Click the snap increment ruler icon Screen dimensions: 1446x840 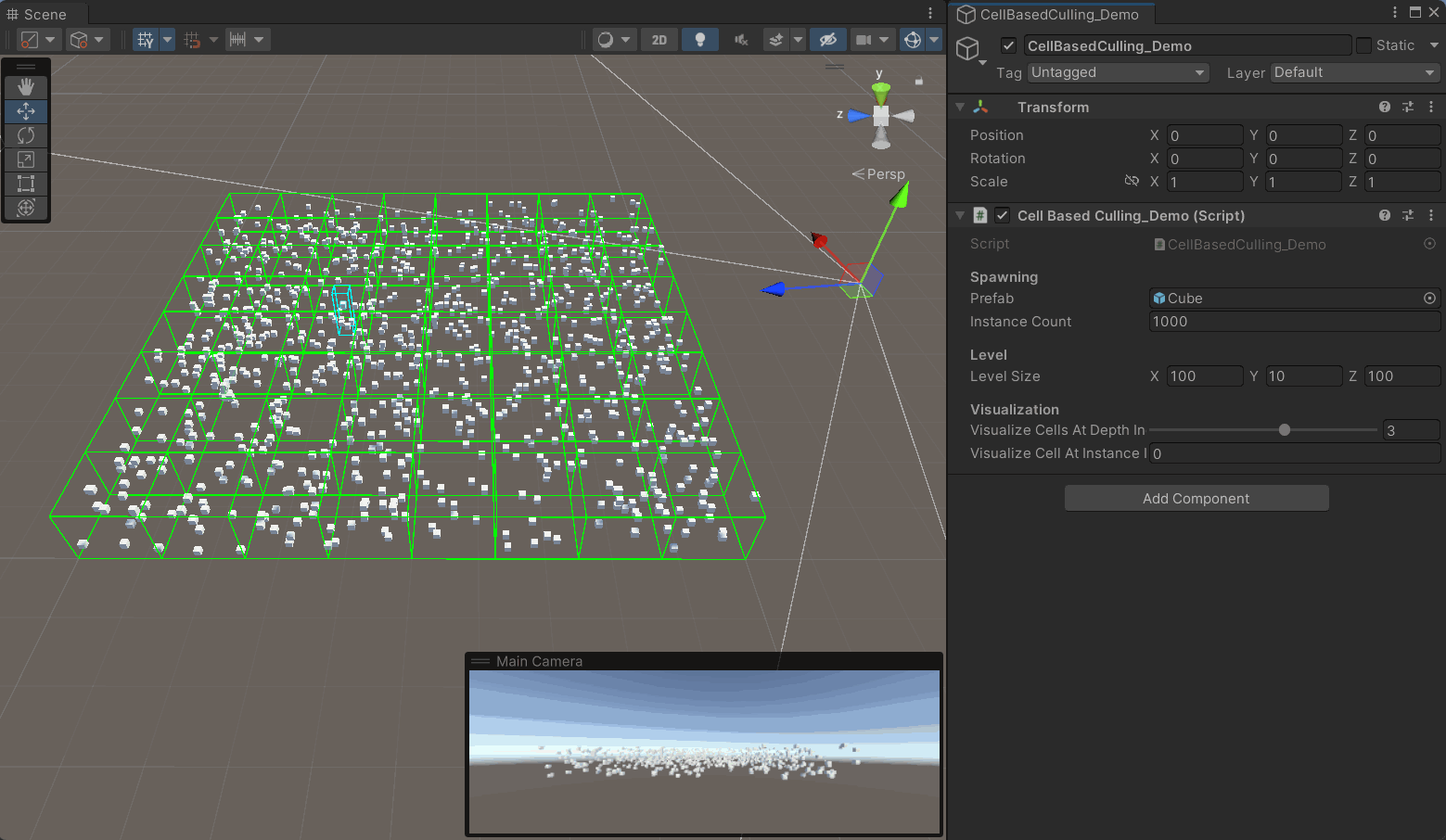click(x=237, y=40)
